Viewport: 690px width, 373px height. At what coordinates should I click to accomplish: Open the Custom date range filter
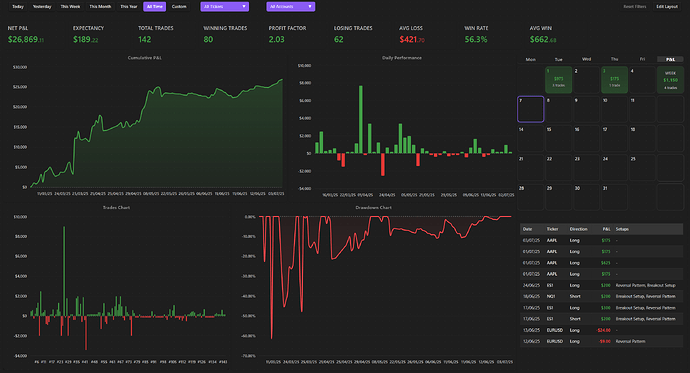[179, 7]
